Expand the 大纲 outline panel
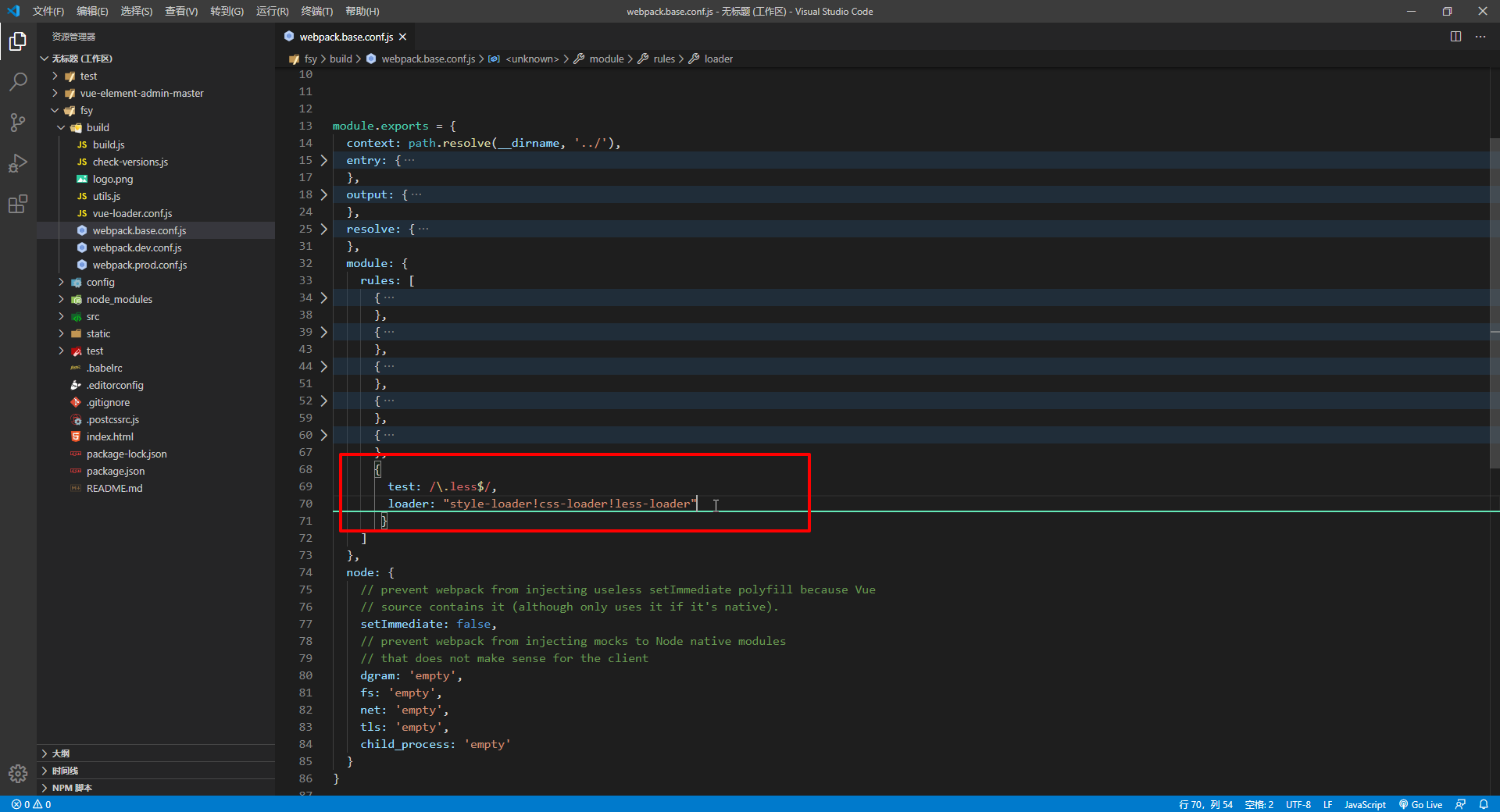 coord(155,753)
